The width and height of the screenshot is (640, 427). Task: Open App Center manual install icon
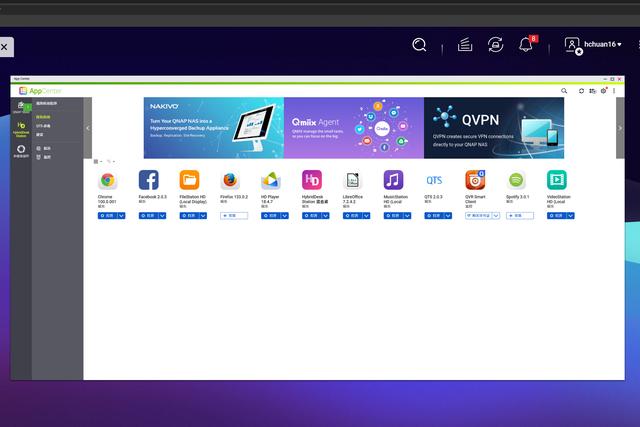[x=592, y=91]
